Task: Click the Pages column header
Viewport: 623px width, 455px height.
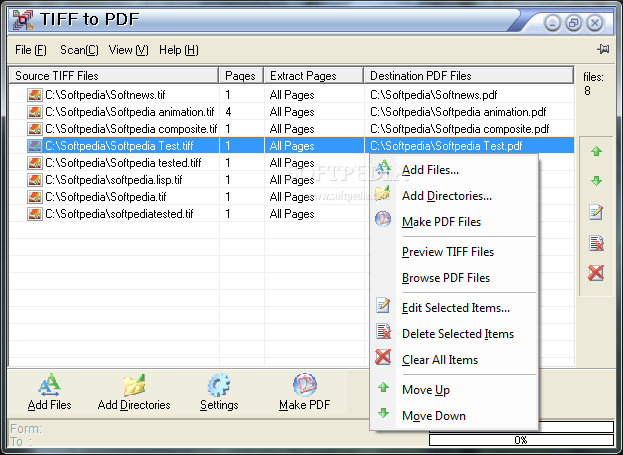Action: (241, 76)
